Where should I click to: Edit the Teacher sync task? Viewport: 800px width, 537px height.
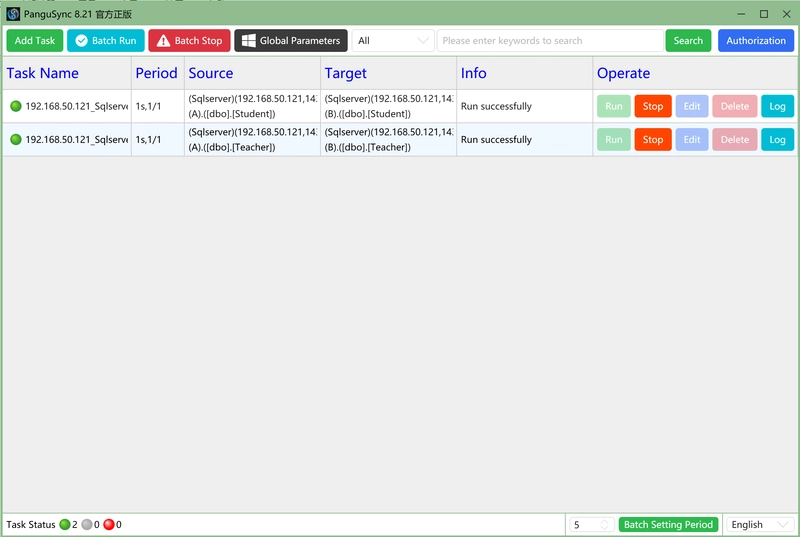point(692,139)
